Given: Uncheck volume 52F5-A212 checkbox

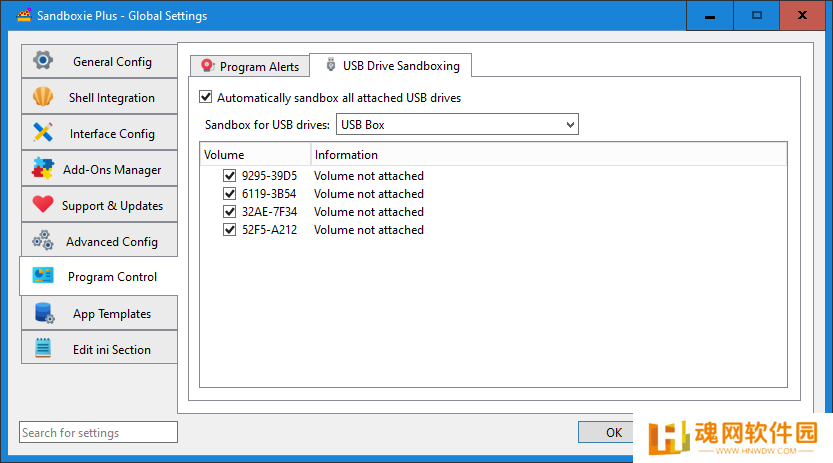Looking at the screenshot, I should [230, 230].
